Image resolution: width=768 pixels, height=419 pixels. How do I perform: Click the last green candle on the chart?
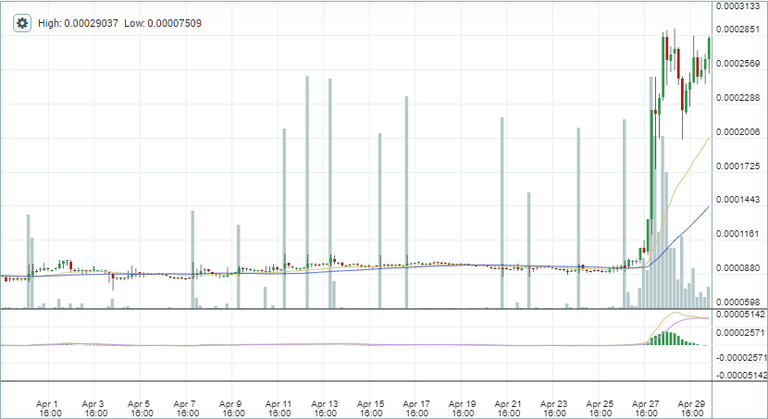click(709, 50)
